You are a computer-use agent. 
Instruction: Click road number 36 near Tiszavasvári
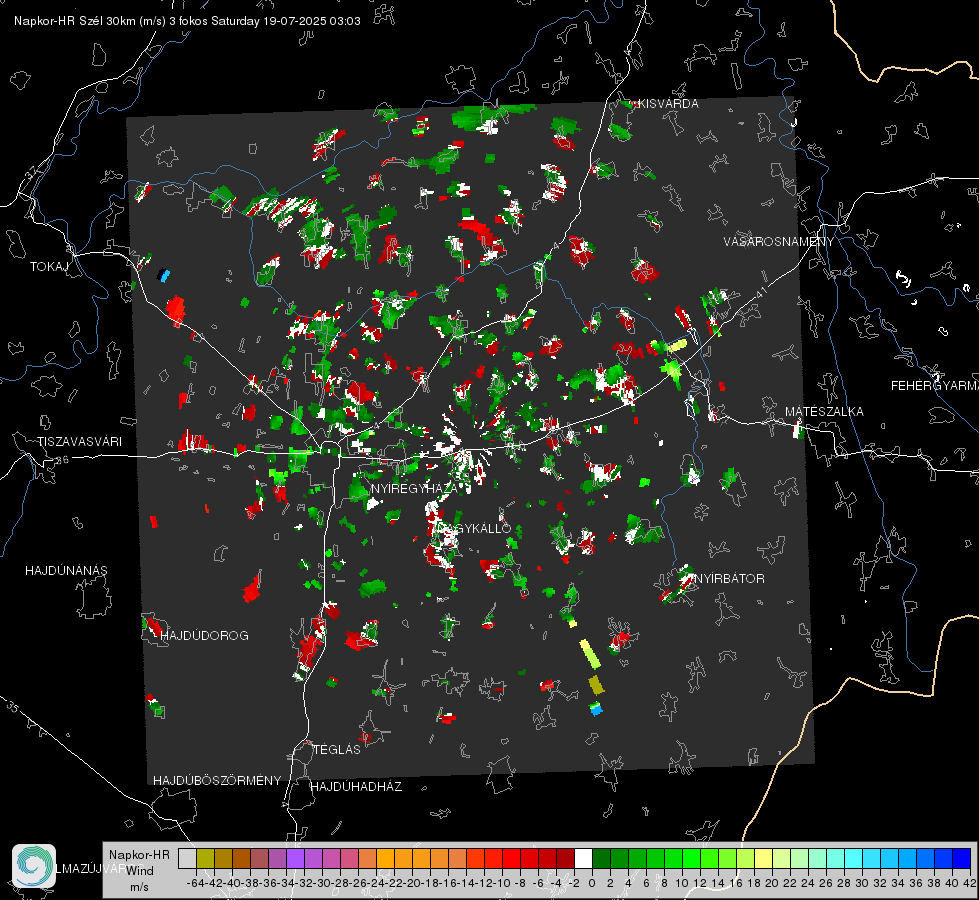[62, 460]
